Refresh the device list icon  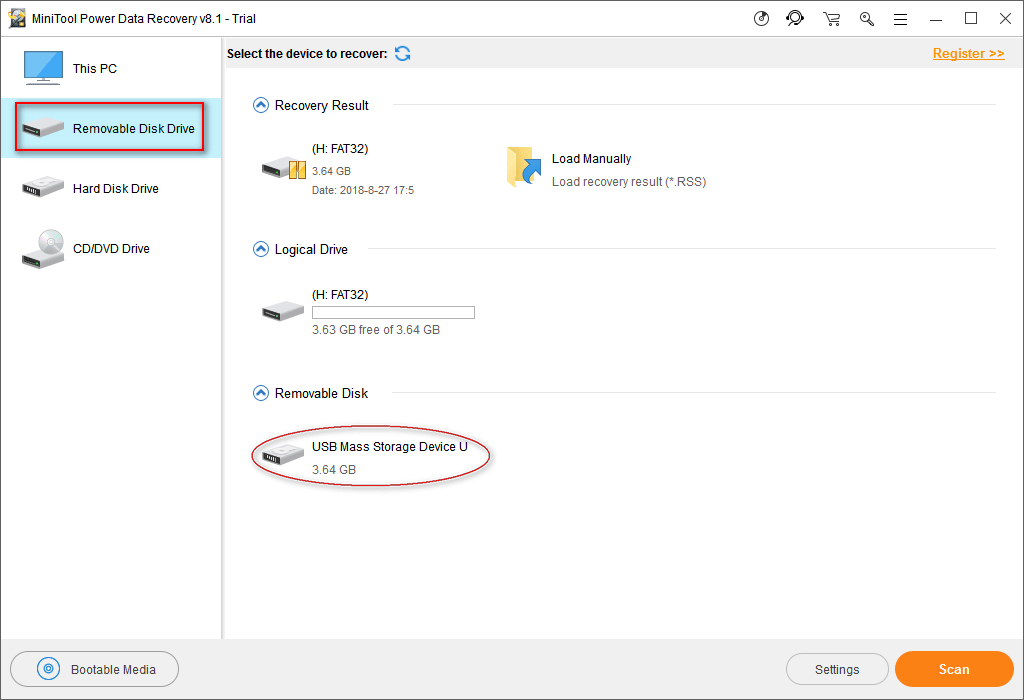tap(403, 54)
